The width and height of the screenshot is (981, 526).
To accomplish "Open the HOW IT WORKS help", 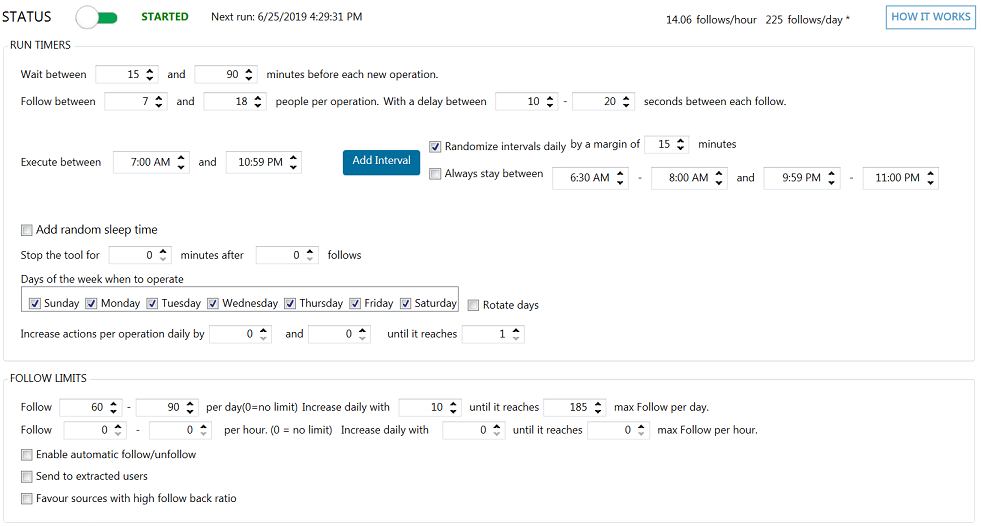I will pyautogui.click(x=930, y=17).
